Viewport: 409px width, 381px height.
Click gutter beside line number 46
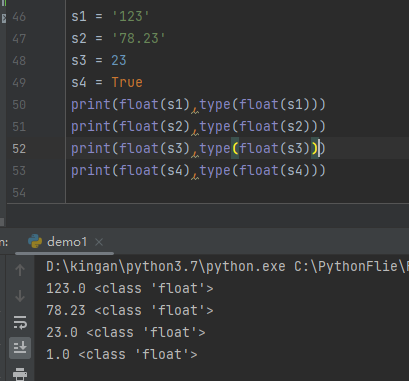coord(45,17)
